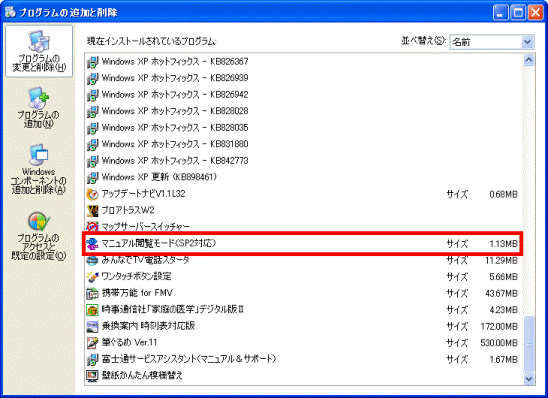Click the 1.13MB size value
The height and width of the screenshot is (398, 548).
(503, 244)
